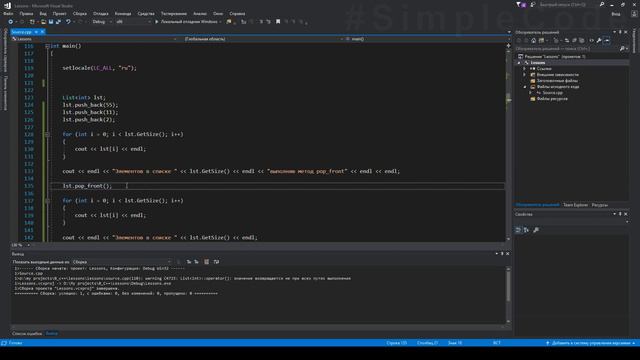The image size is (640, 360).
Task: Open the x86 platform dropdown
Action: click(x=133, y=22)
